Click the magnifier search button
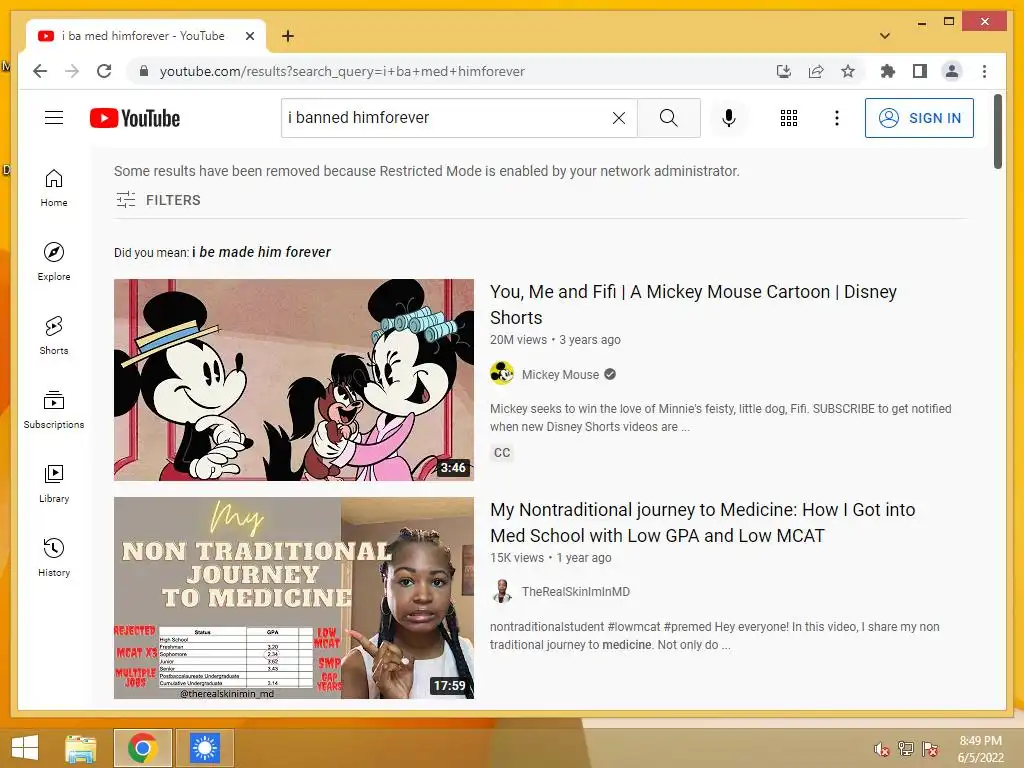The image size is (1024, 768). (x=669, y=118)
